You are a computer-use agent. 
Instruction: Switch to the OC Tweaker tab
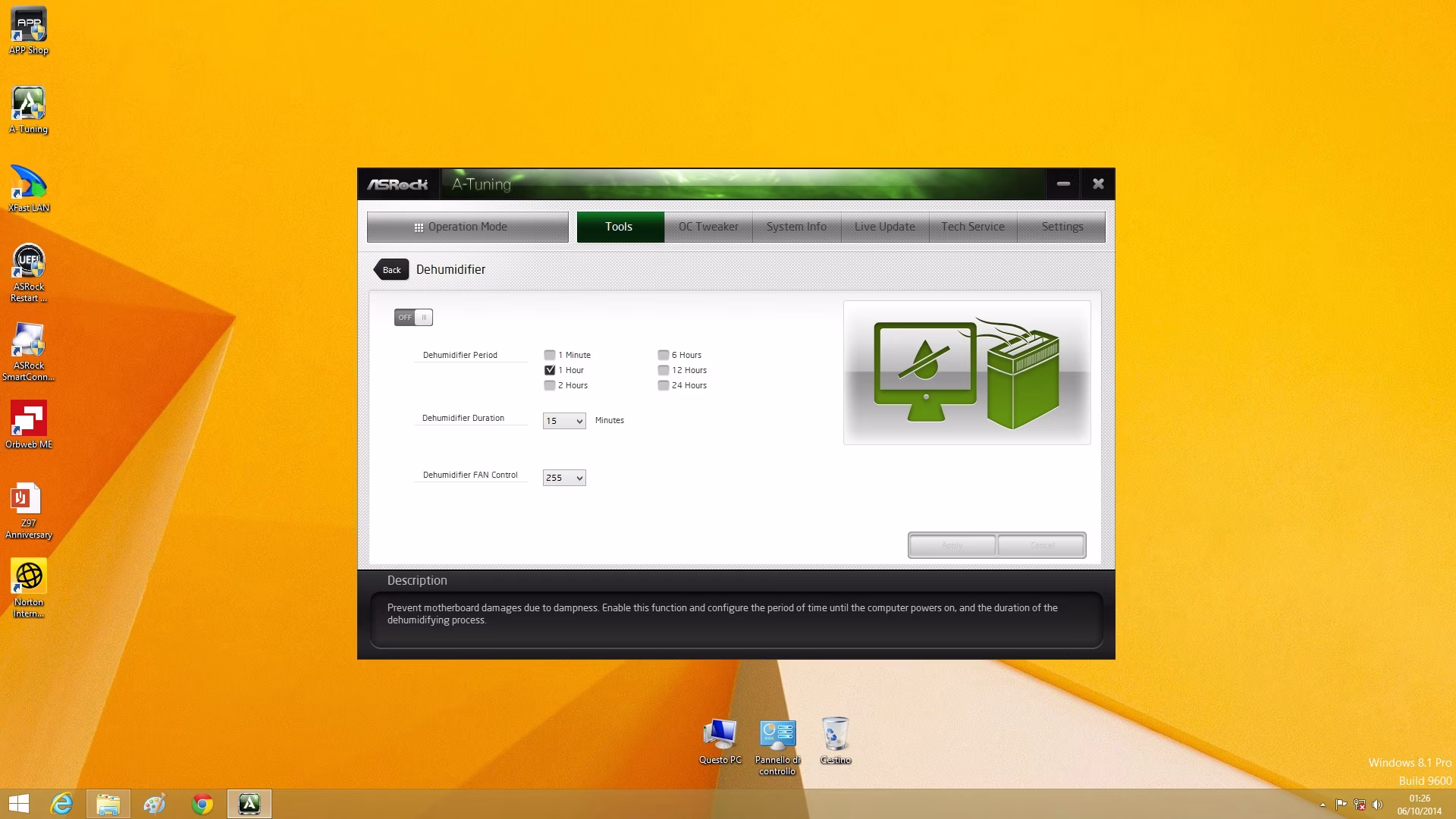[708, 227]
